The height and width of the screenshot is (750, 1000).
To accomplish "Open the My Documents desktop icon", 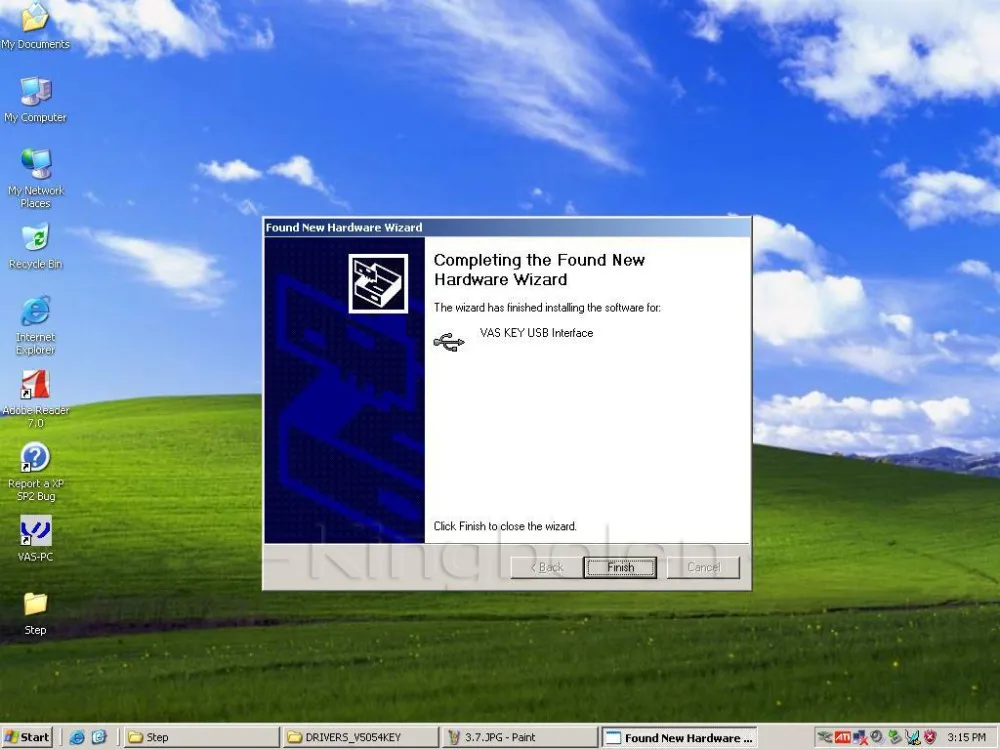I will click(x=35, y=27).
